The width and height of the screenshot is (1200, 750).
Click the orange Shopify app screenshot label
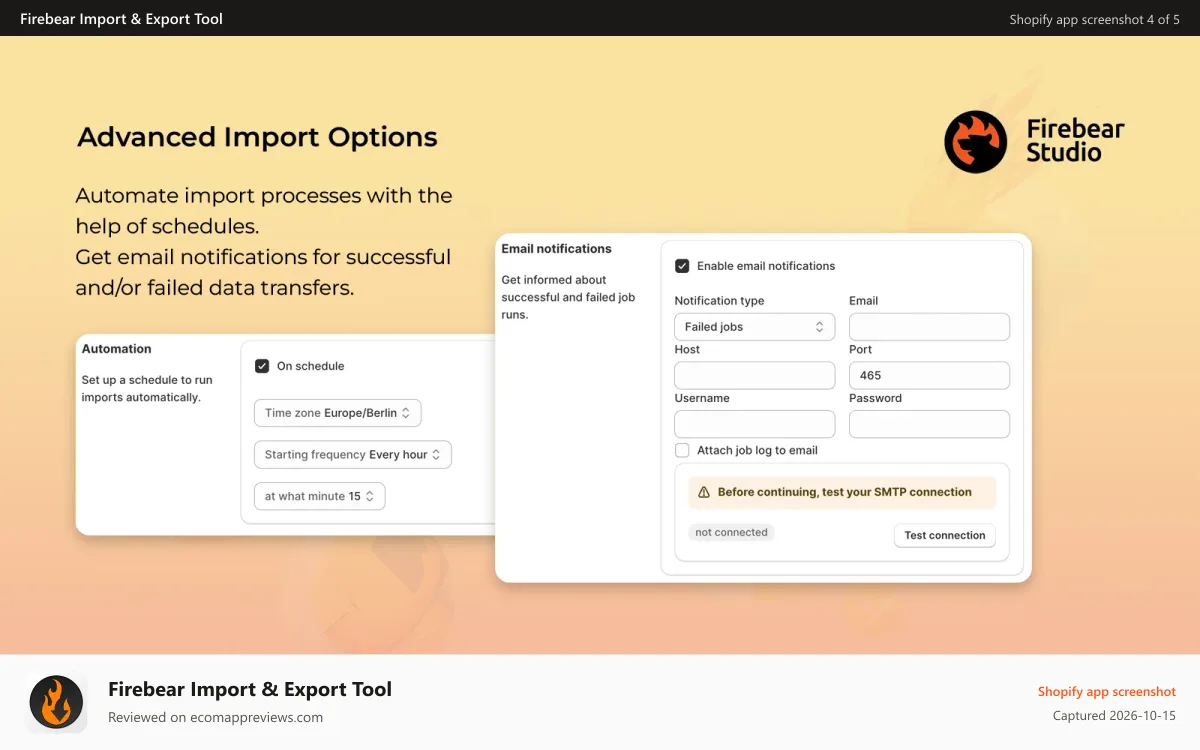tap(1107, 691)
